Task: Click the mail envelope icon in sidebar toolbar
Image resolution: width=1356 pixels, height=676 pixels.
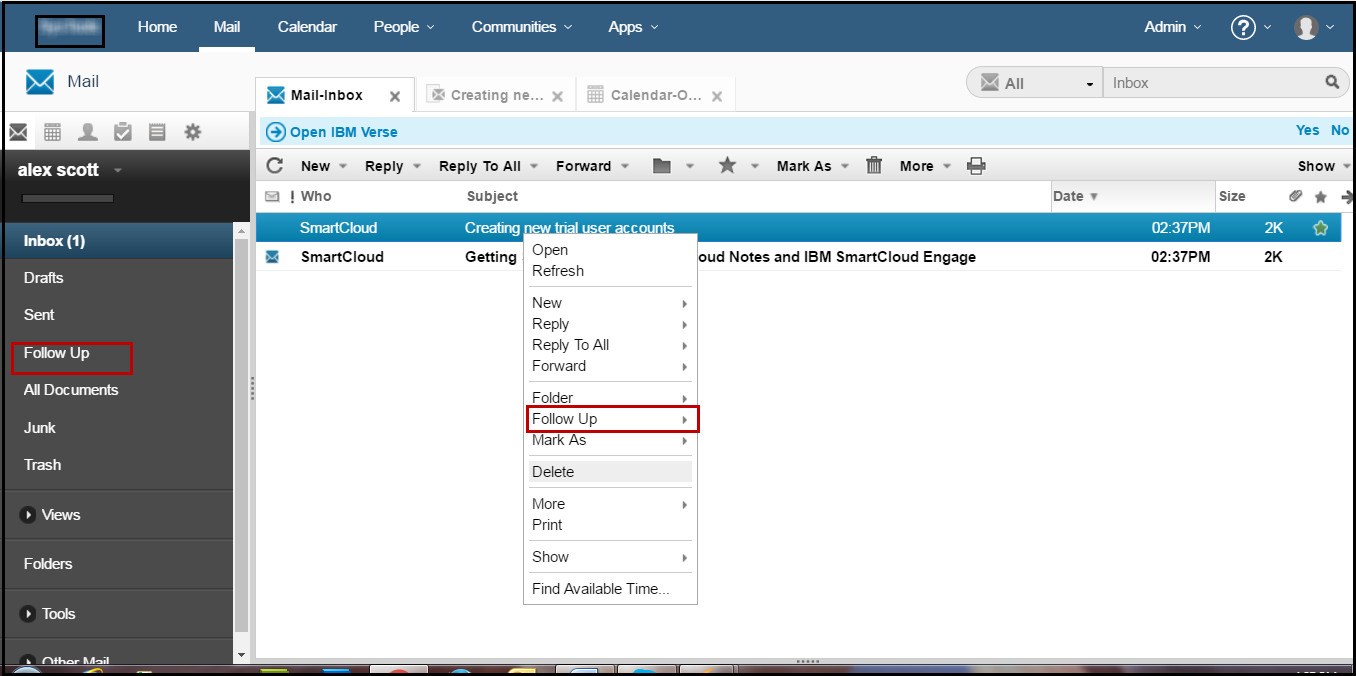Action: pos(18,132)
